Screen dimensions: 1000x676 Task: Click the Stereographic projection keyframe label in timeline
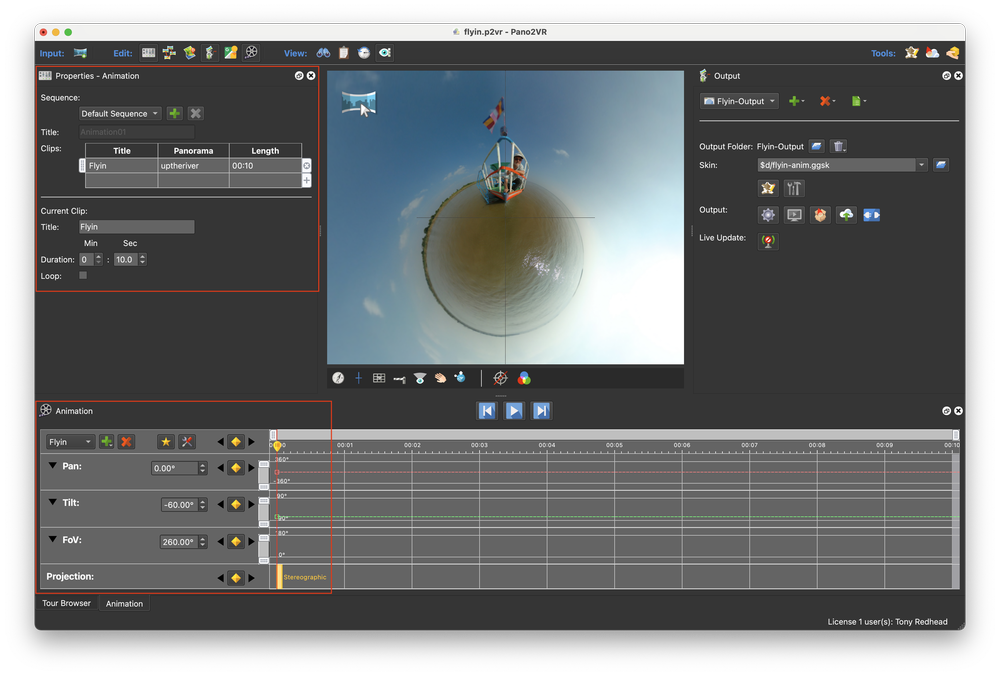tap(304, 578)
